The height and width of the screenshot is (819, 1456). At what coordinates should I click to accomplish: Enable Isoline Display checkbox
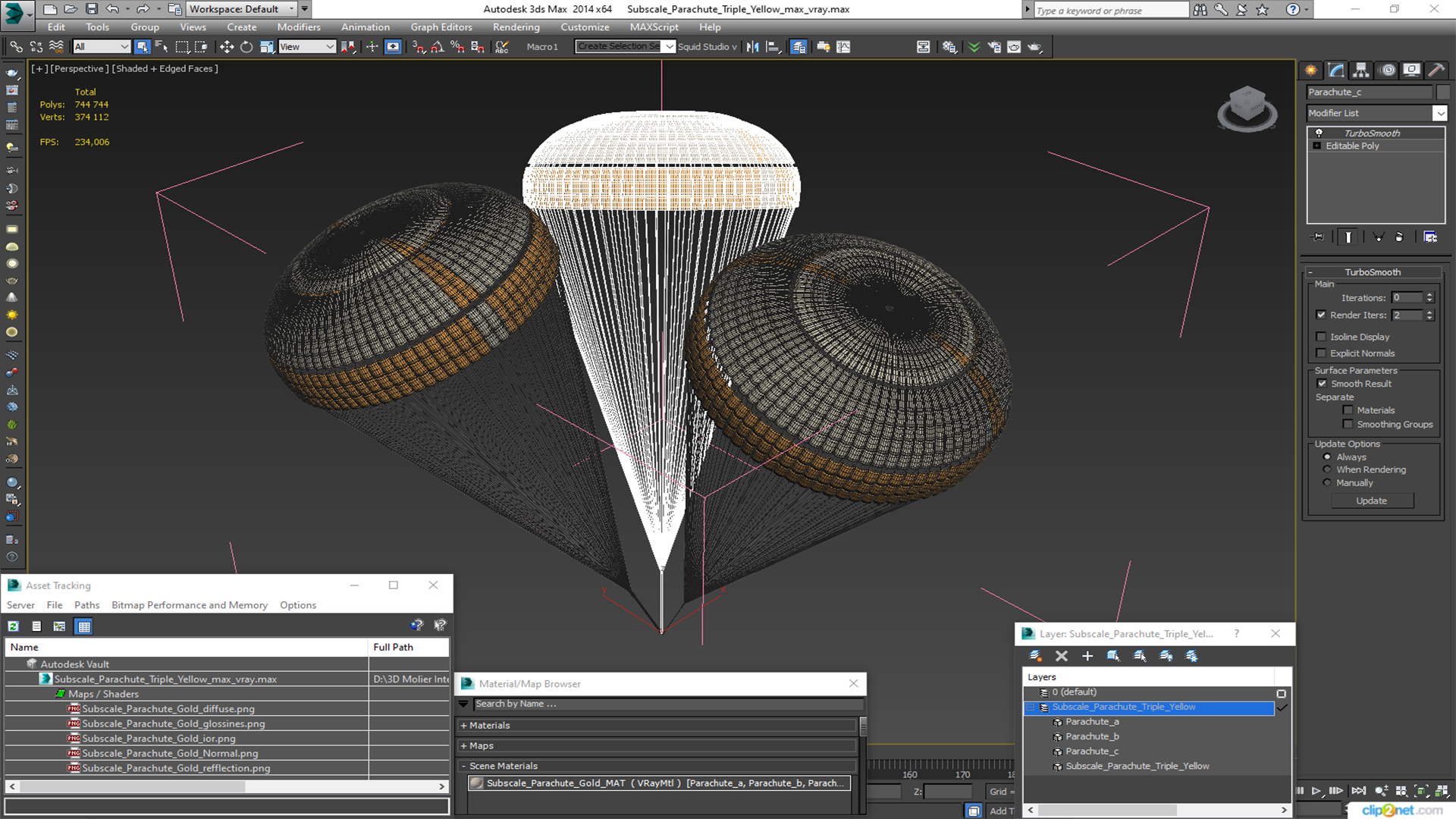click(x=1321, y=337)
